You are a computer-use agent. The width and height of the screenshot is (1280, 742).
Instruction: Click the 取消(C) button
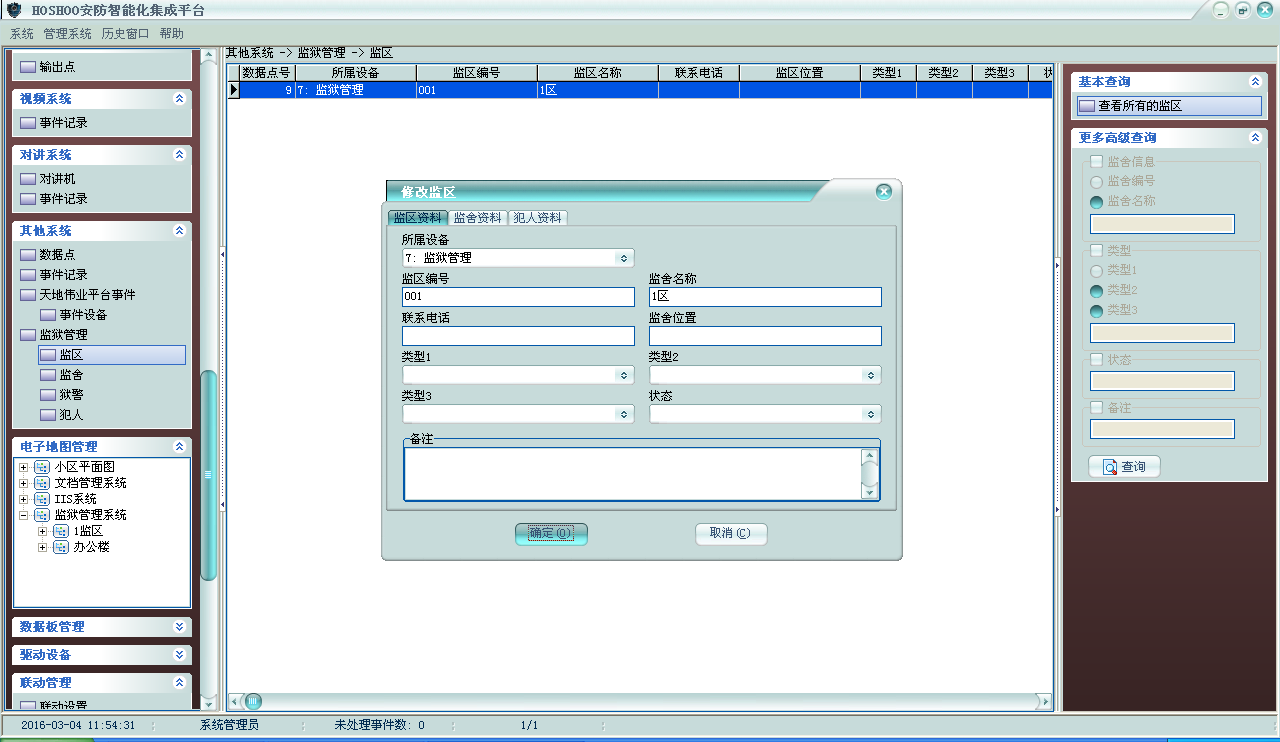730,534
